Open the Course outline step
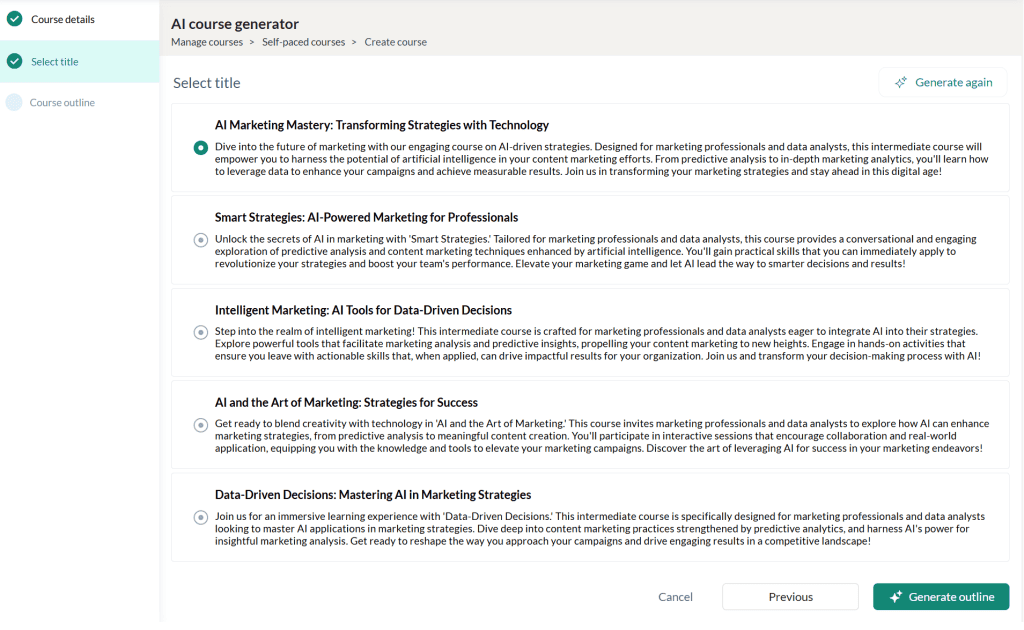 coord(62,103)
